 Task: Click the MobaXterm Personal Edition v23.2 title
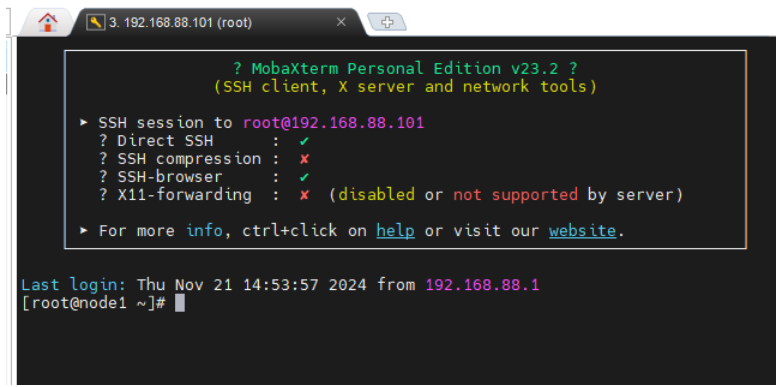405,68
